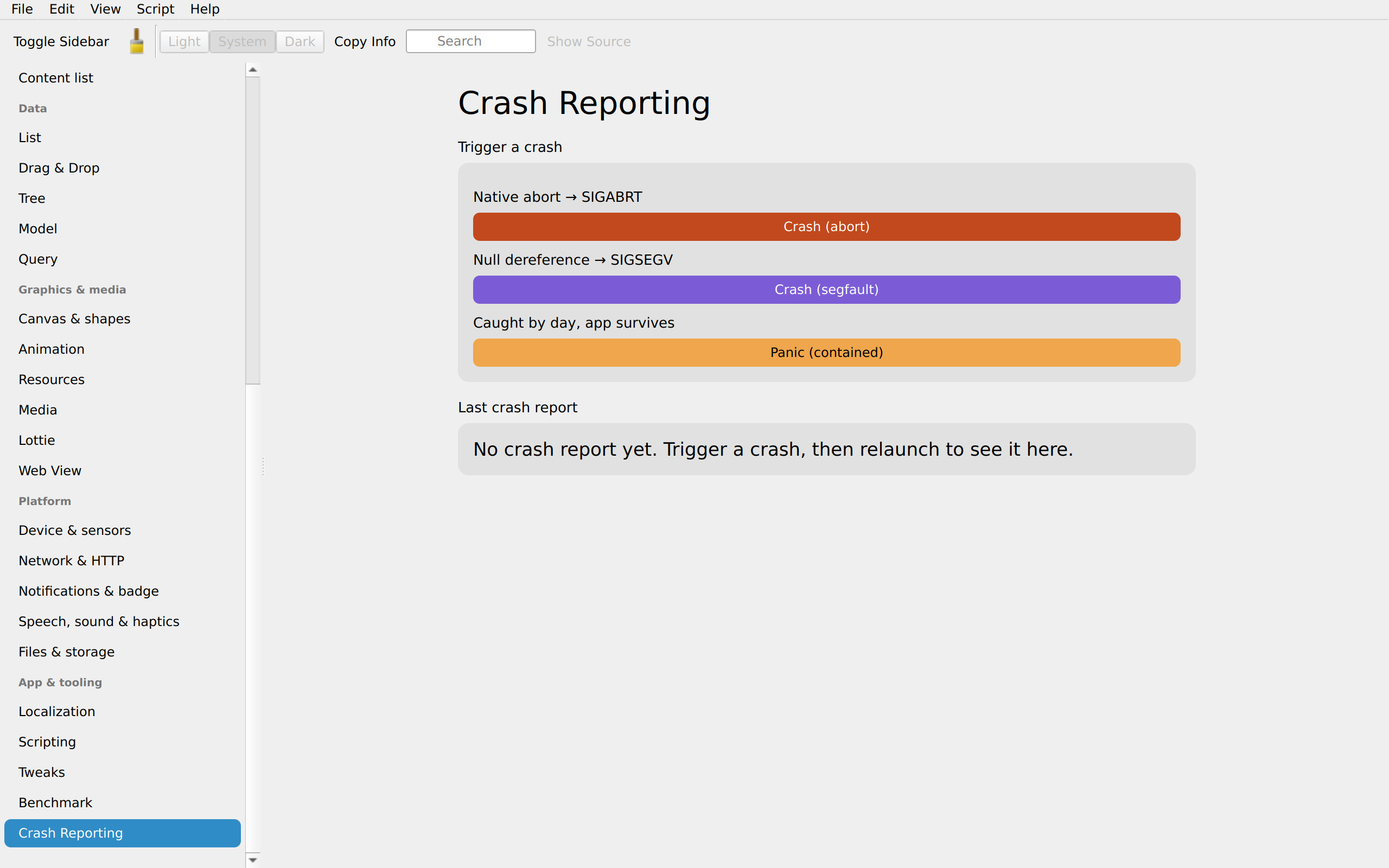This screenshot has height=868, width=1389.
Task: Click the sidebar scroll-up arrow
Action: click(x=252, y=69)
